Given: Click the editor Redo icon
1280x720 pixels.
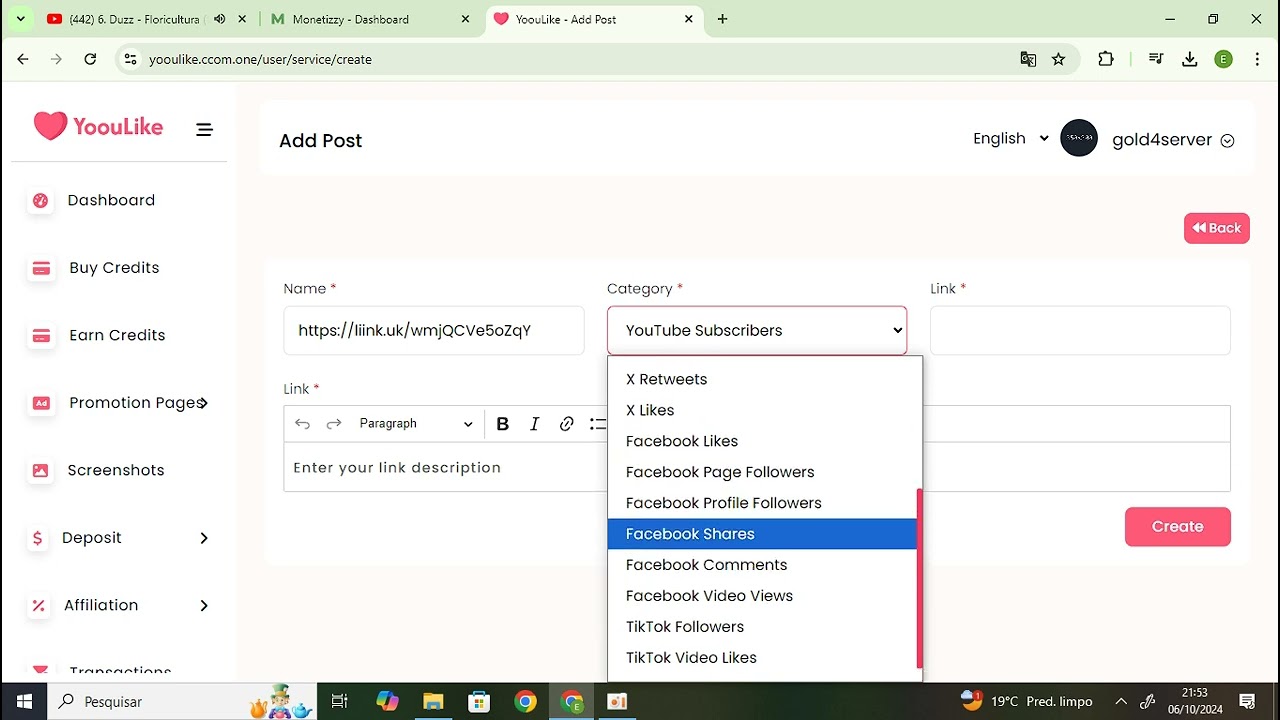Looking at the screenshot, I should (x=334, y=424).
